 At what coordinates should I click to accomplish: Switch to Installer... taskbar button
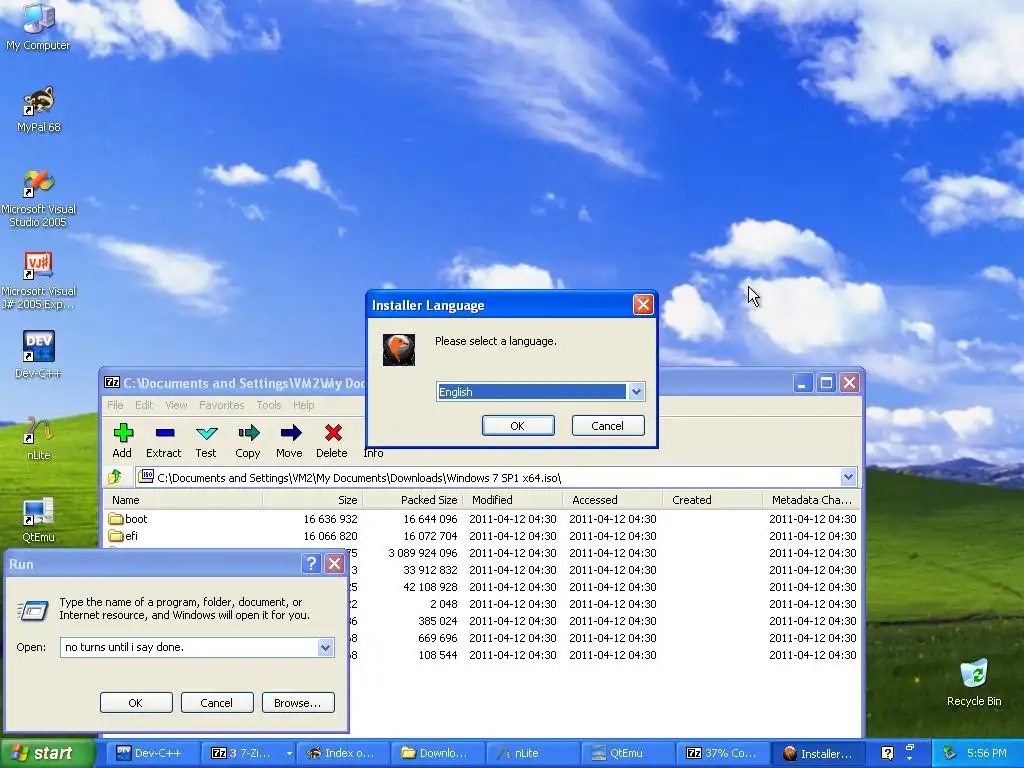pos(818,754)
